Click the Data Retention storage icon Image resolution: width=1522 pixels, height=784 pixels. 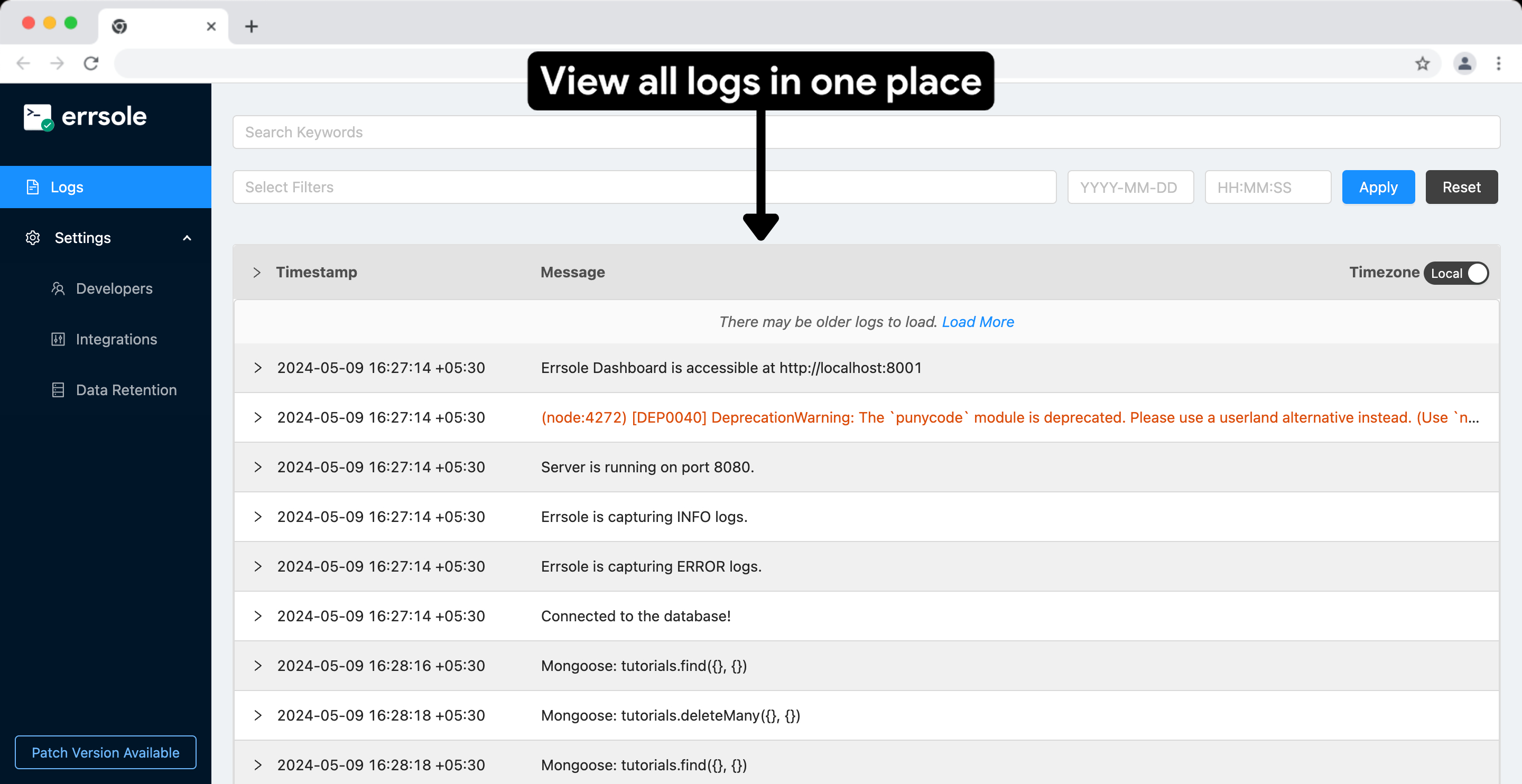(58, 390)
